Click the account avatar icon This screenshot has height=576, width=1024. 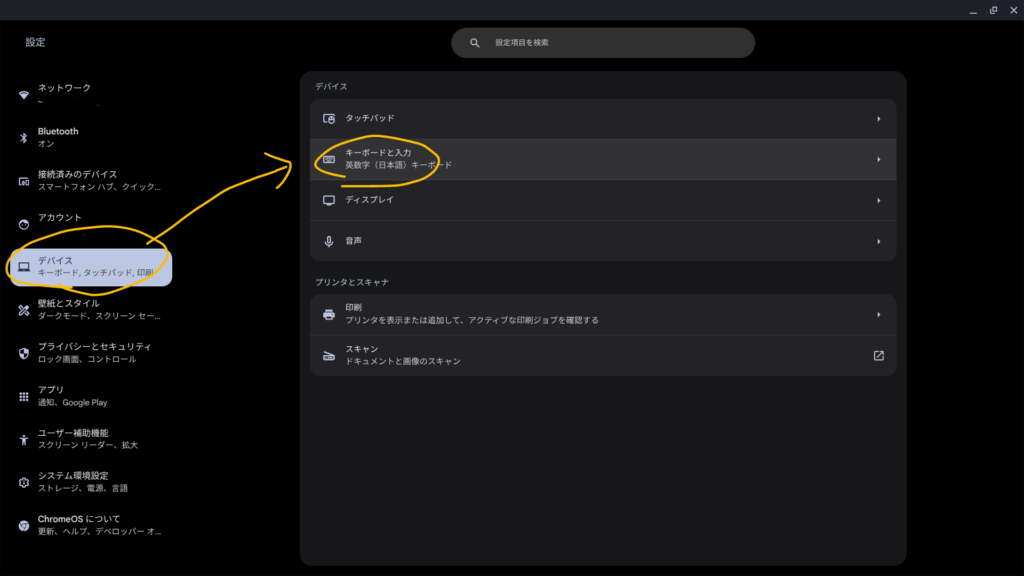tap(24, 224)
